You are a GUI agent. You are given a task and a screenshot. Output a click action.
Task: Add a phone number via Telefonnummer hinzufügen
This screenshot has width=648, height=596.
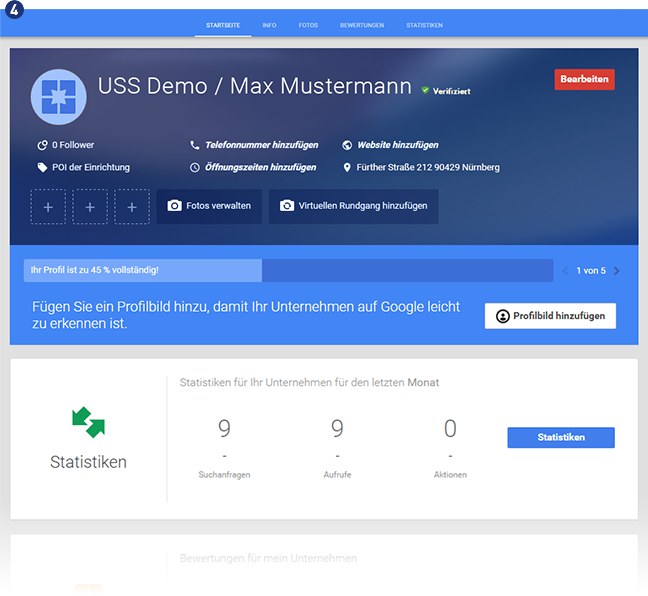pyautogui.click(x=262, y=145)
